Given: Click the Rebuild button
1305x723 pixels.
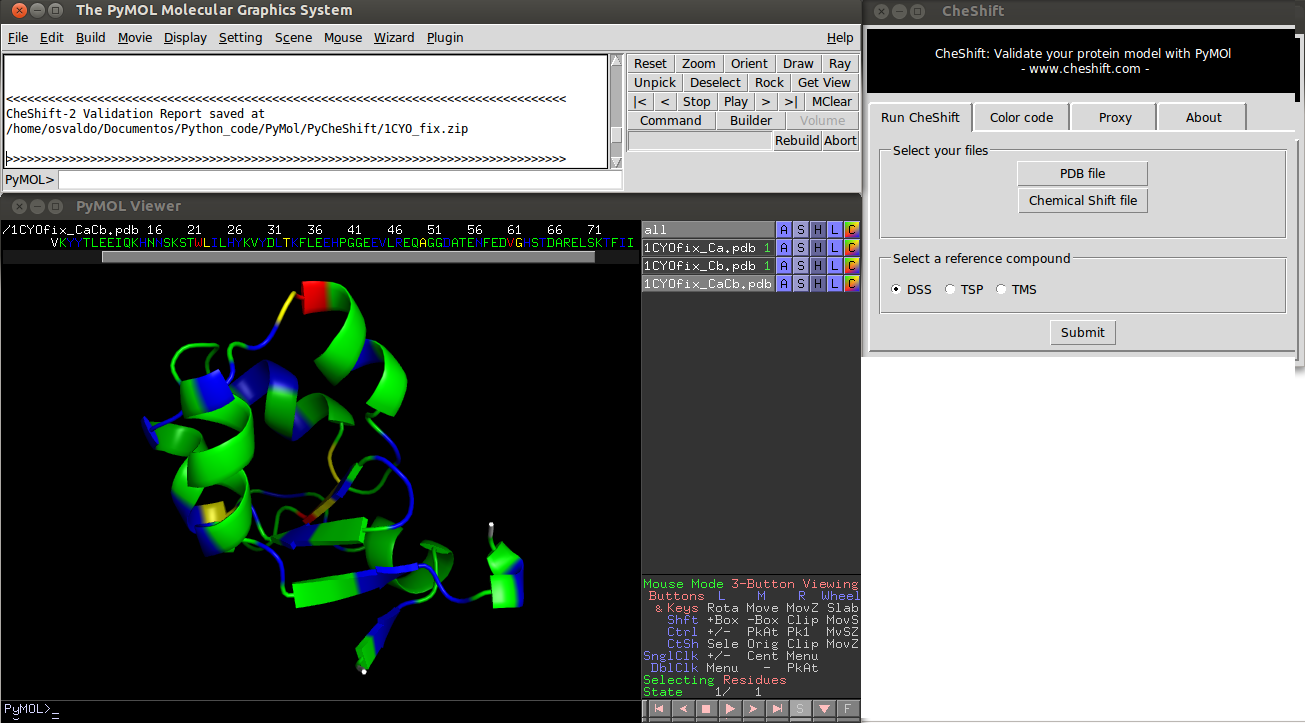Looking at the screenshot, I should [797, 140].
